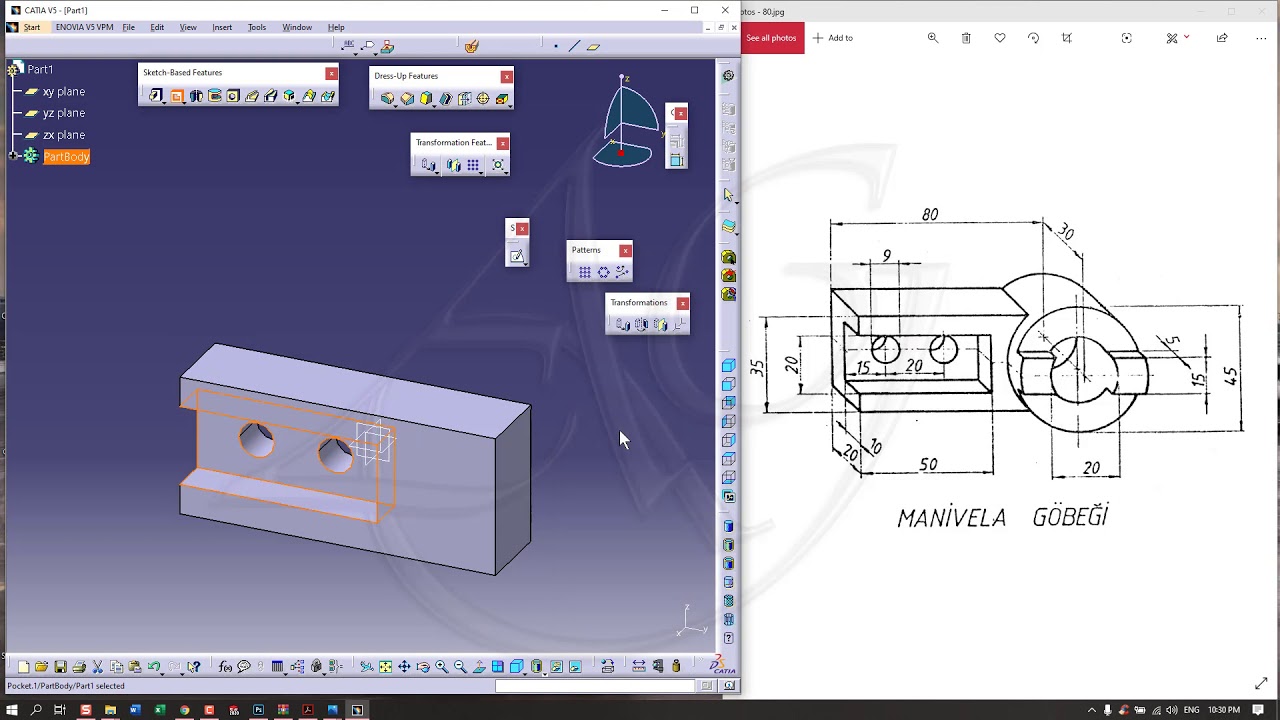Open Windows Start button on taskbar

click(x=12, y=710)
